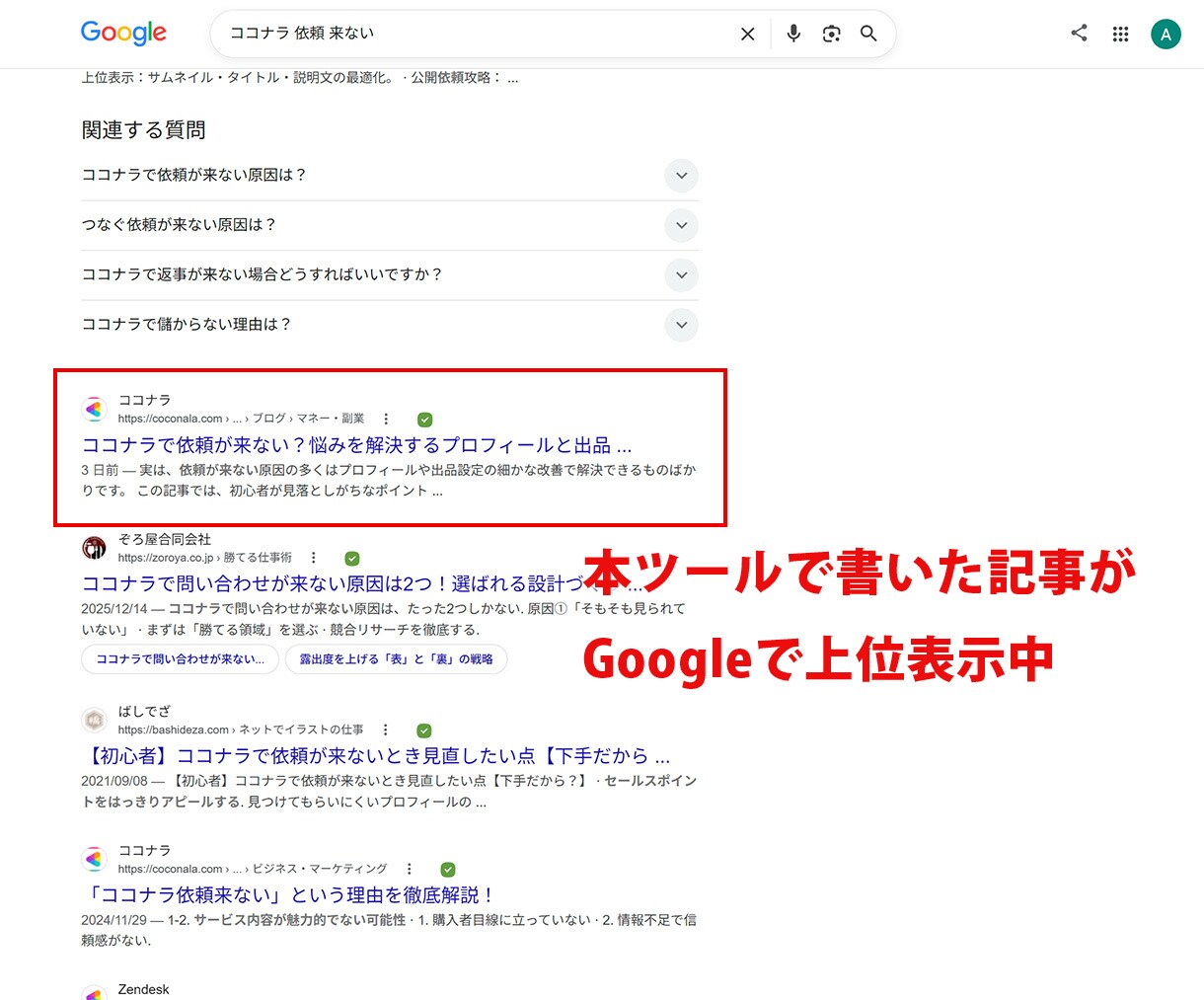Submit search with magnifier icon
The width and height of the screenshot is (1204, 1000).
pos(868,34)
